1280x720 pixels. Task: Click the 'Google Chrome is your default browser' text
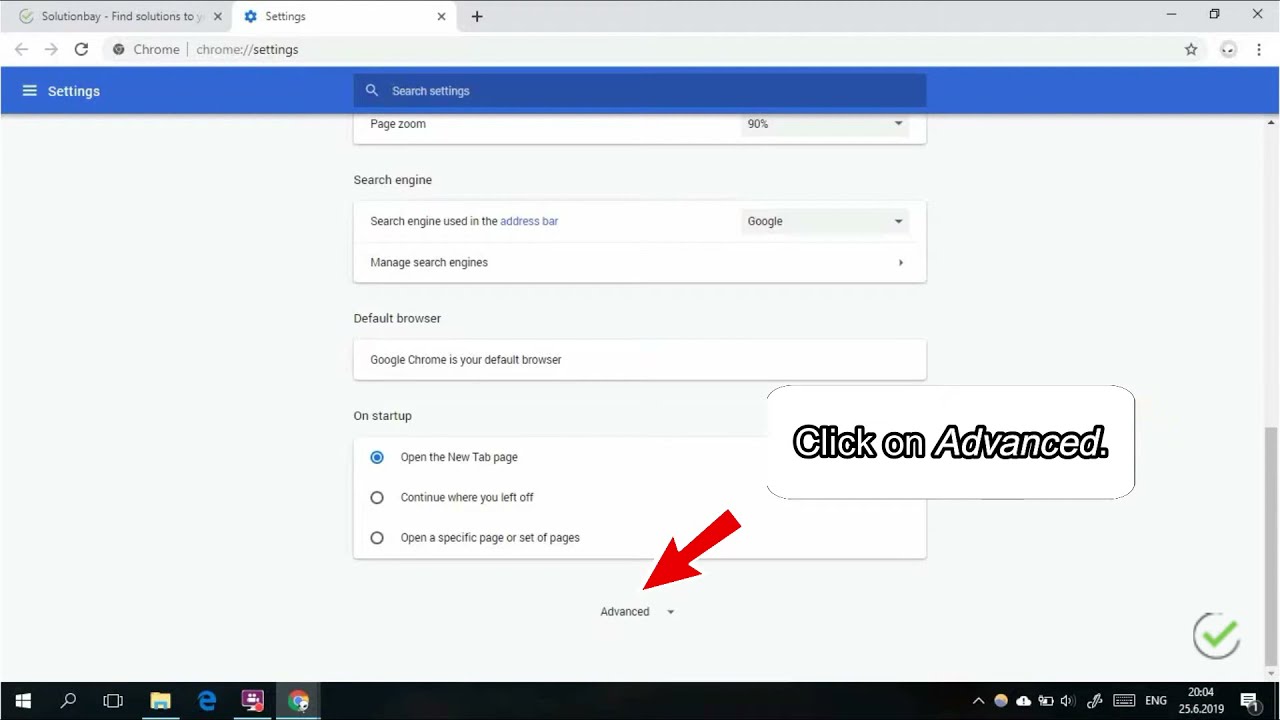point(466,360)
